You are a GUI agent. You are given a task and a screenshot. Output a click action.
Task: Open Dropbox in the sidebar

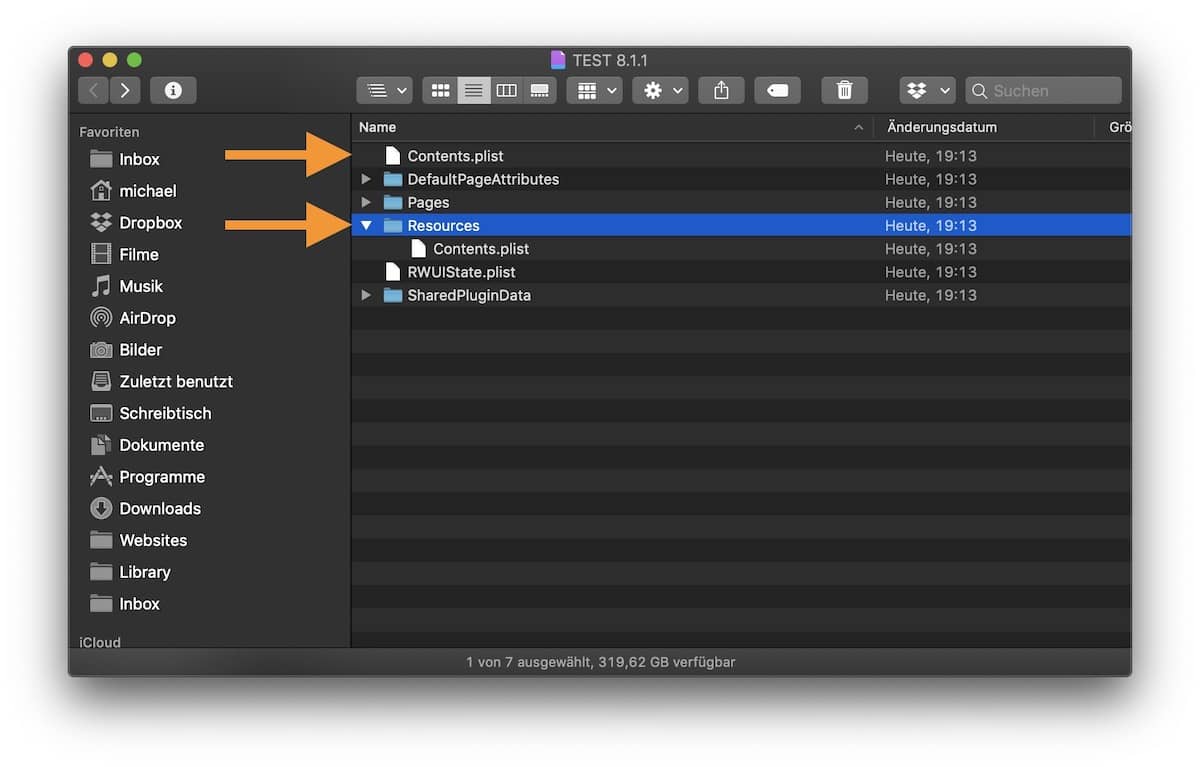pyautogui.click(x=136, y=223)
